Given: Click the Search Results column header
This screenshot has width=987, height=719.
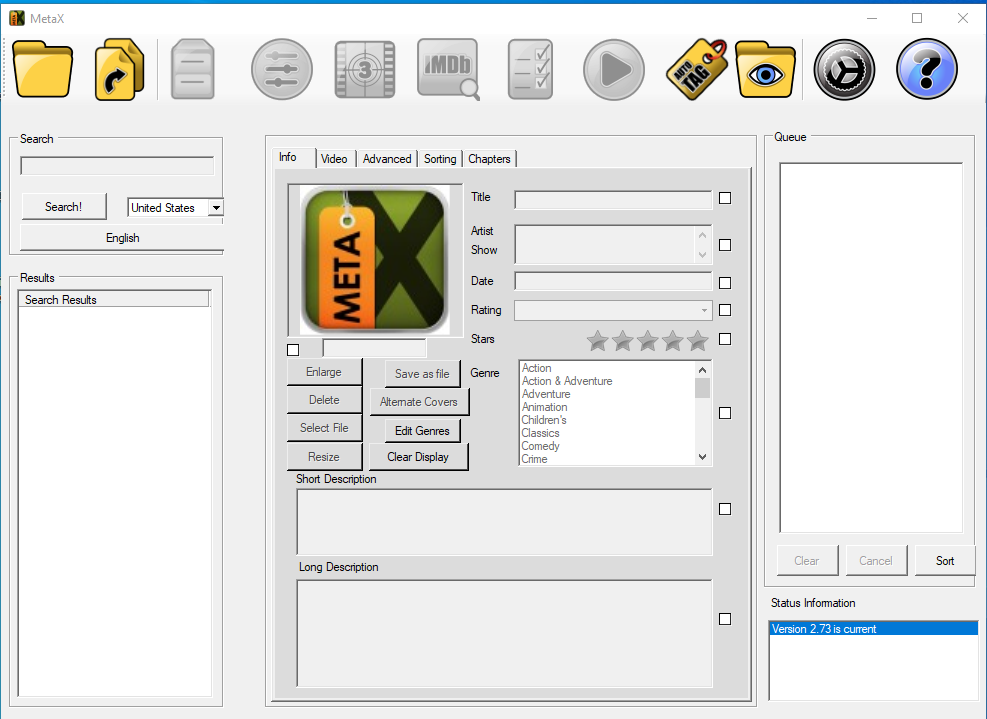Looking at the screenshot, I should pos(114,300).
